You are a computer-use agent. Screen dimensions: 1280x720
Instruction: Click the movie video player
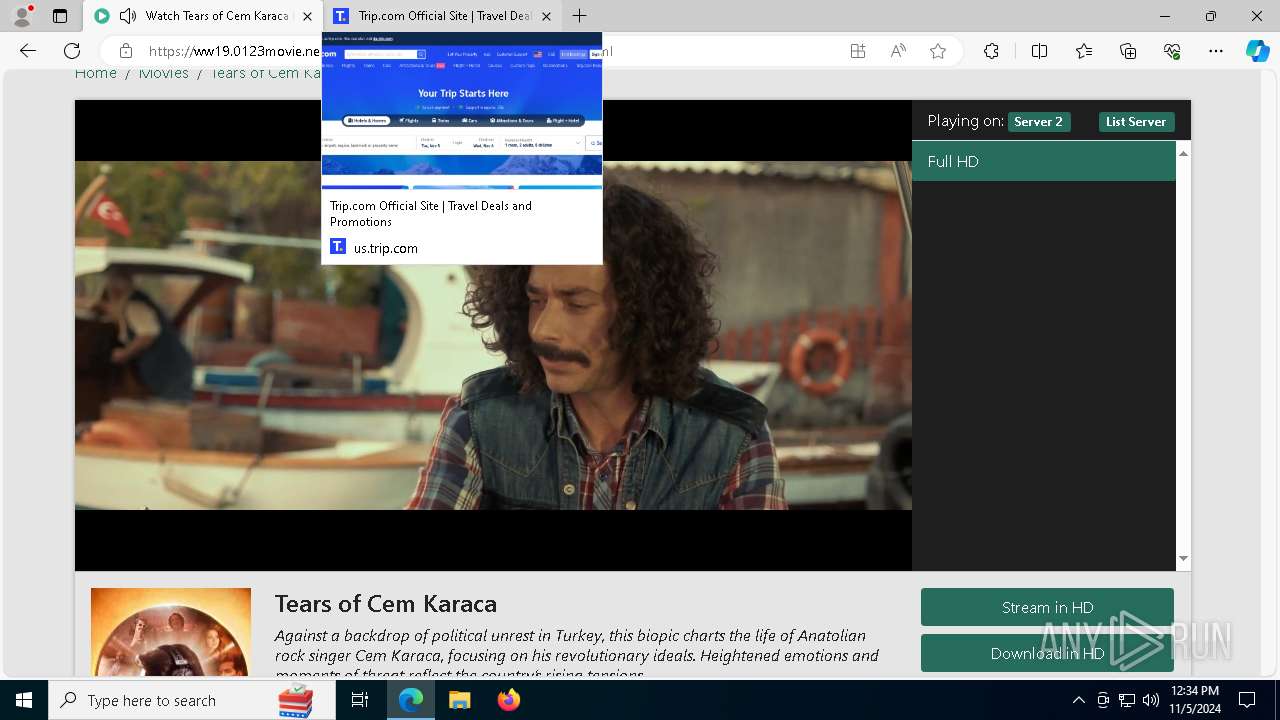point(493,335)
